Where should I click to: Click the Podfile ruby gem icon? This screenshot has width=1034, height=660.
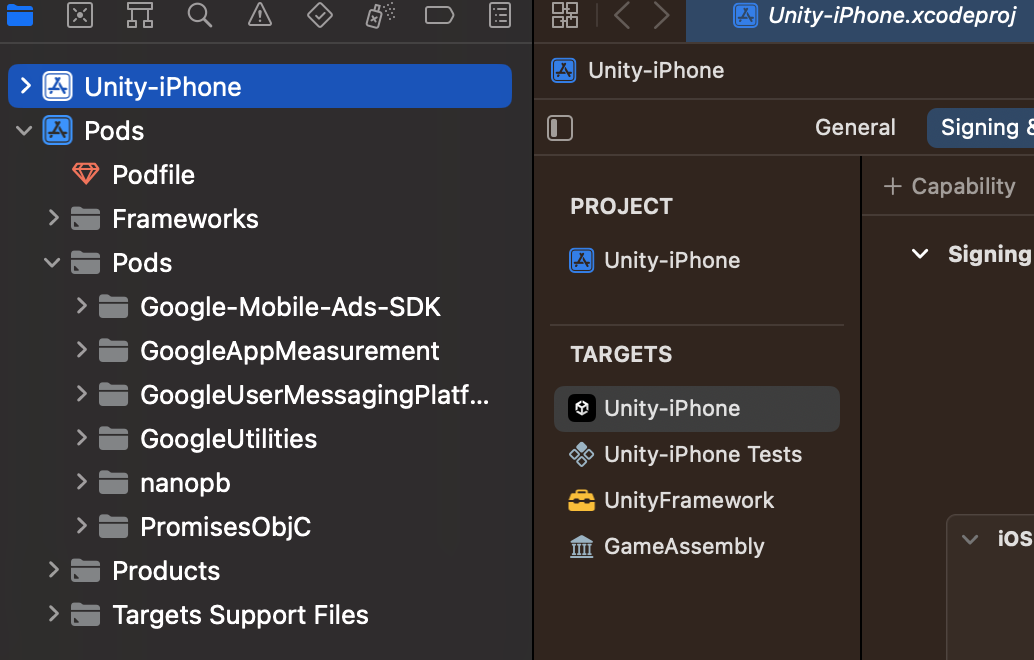(86, 174)
